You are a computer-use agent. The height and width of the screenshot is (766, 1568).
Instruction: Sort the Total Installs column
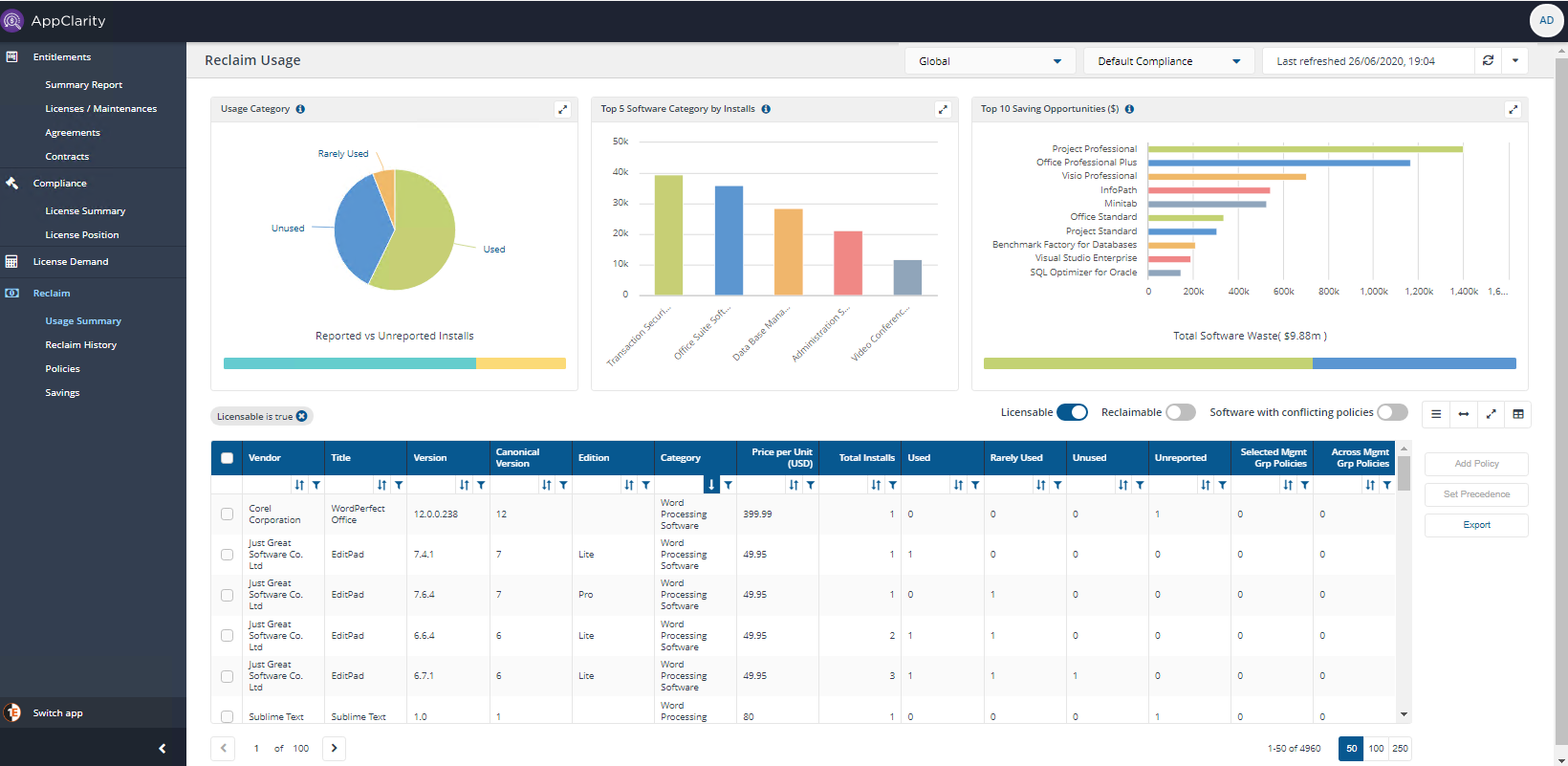876,485
